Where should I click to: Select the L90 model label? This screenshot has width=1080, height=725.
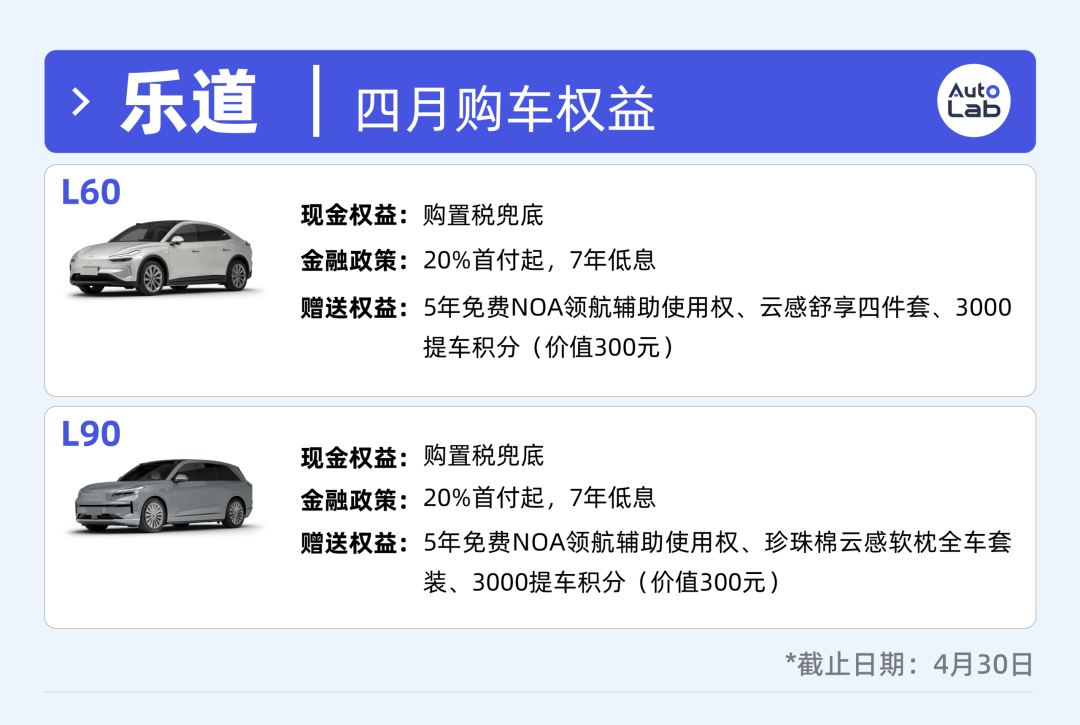pyautogui.click(x=91, y=434)
